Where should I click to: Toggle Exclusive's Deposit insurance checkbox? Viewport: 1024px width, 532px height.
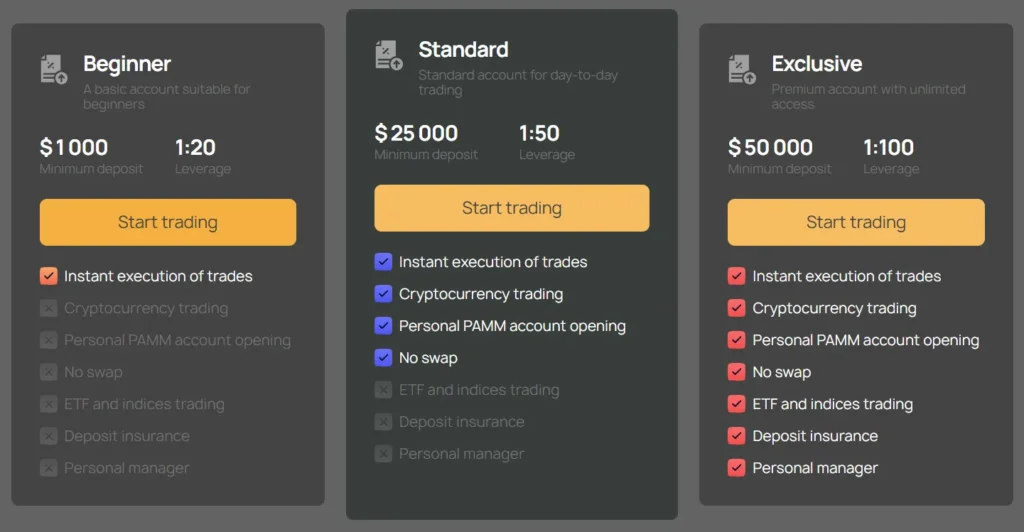tap(737, 436)
